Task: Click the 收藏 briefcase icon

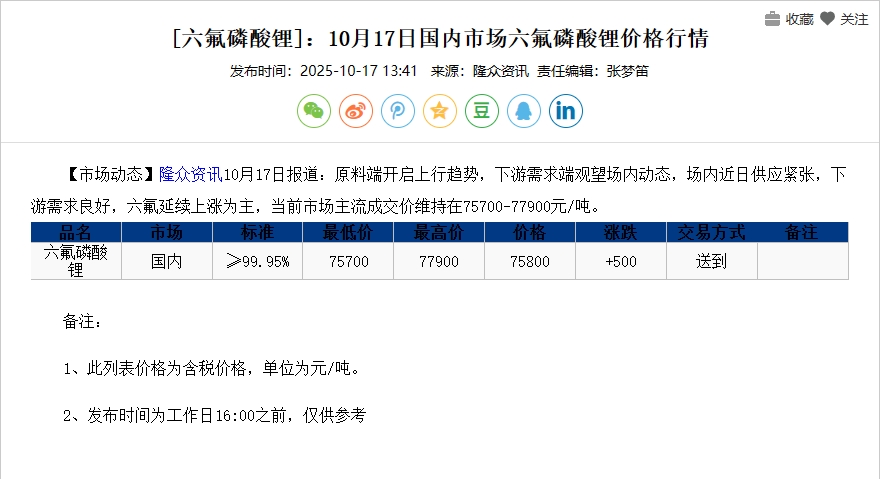Action: click(x=772, y=19)
